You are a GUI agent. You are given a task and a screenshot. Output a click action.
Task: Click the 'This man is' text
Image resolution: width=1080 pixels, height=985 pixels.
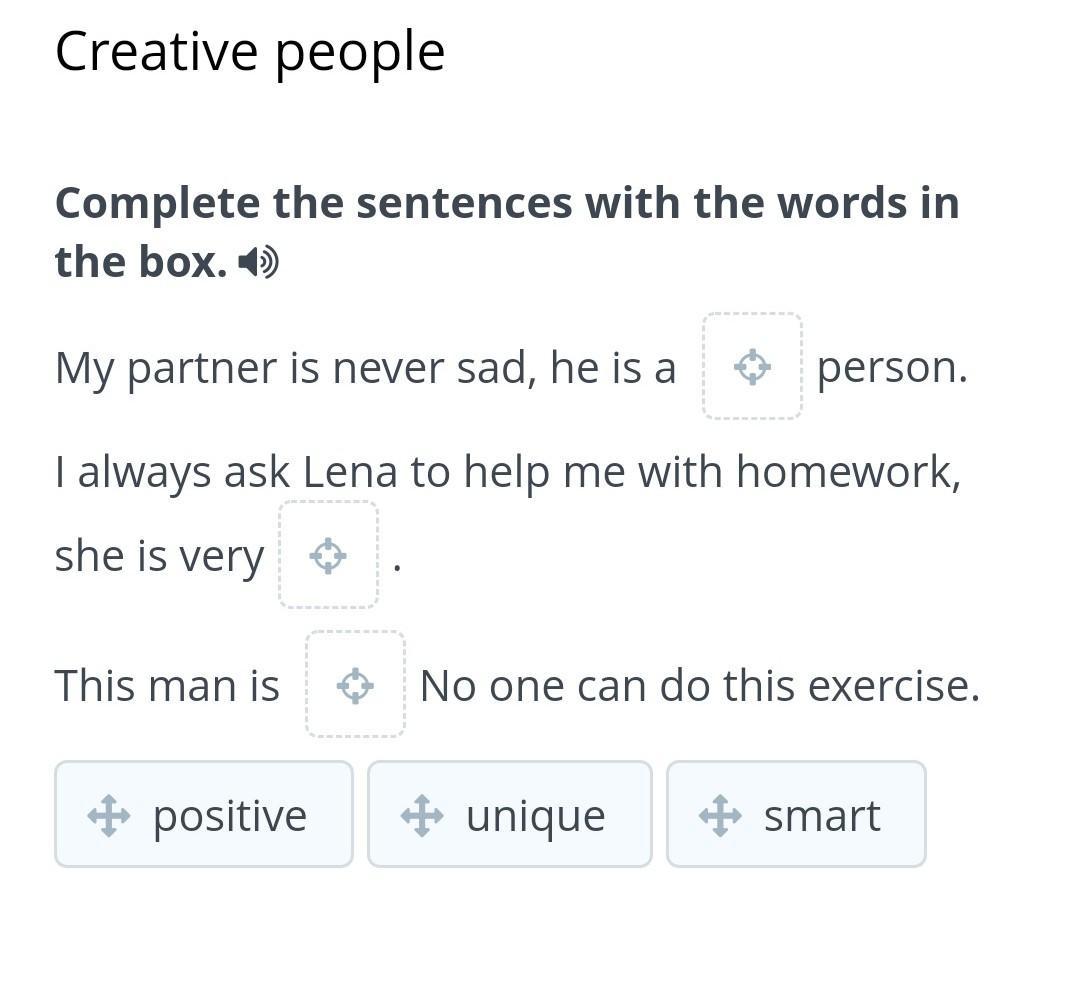[167, 686]
